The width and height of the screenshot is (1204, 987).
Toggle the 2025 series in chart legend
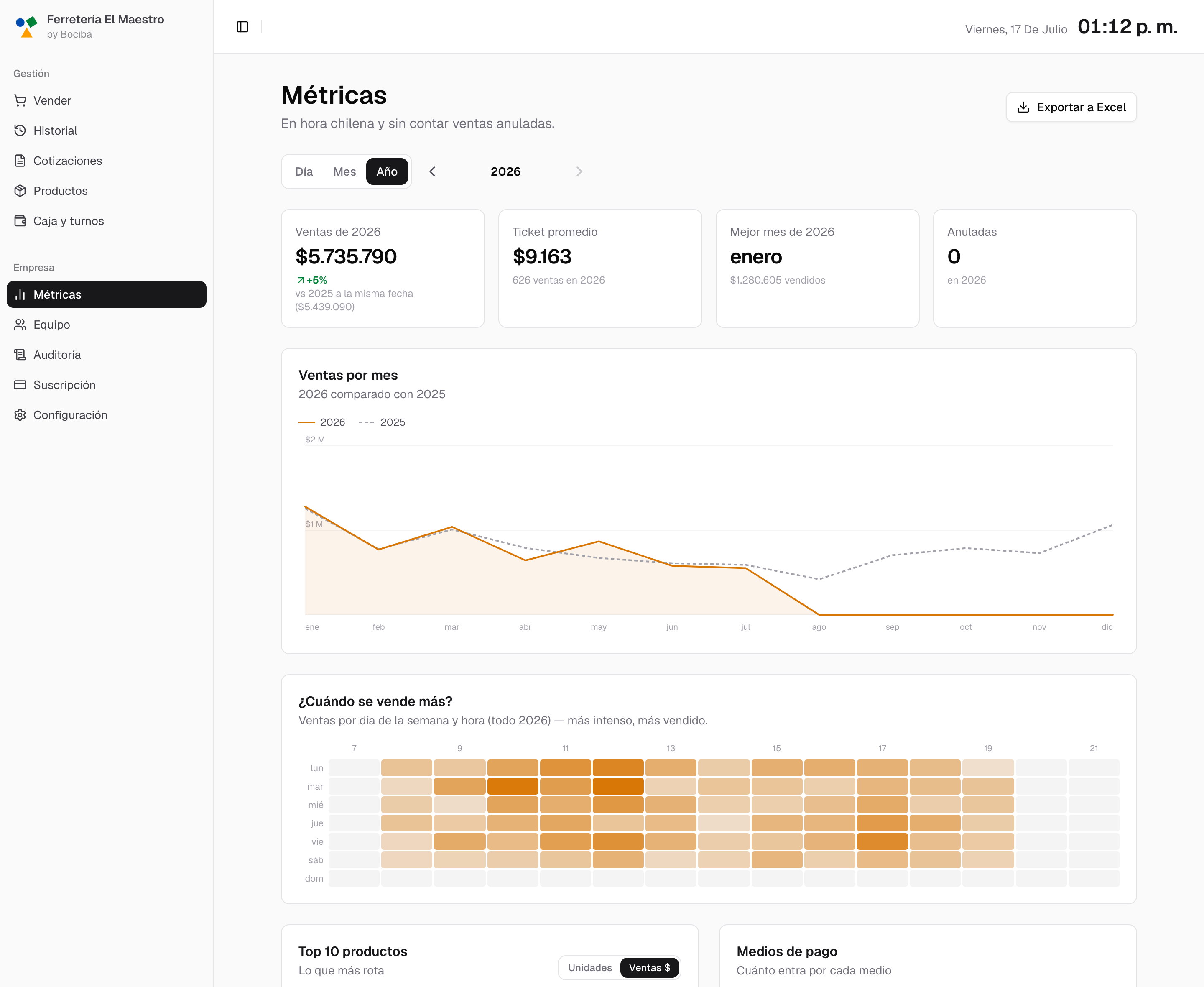coord(382,422)
